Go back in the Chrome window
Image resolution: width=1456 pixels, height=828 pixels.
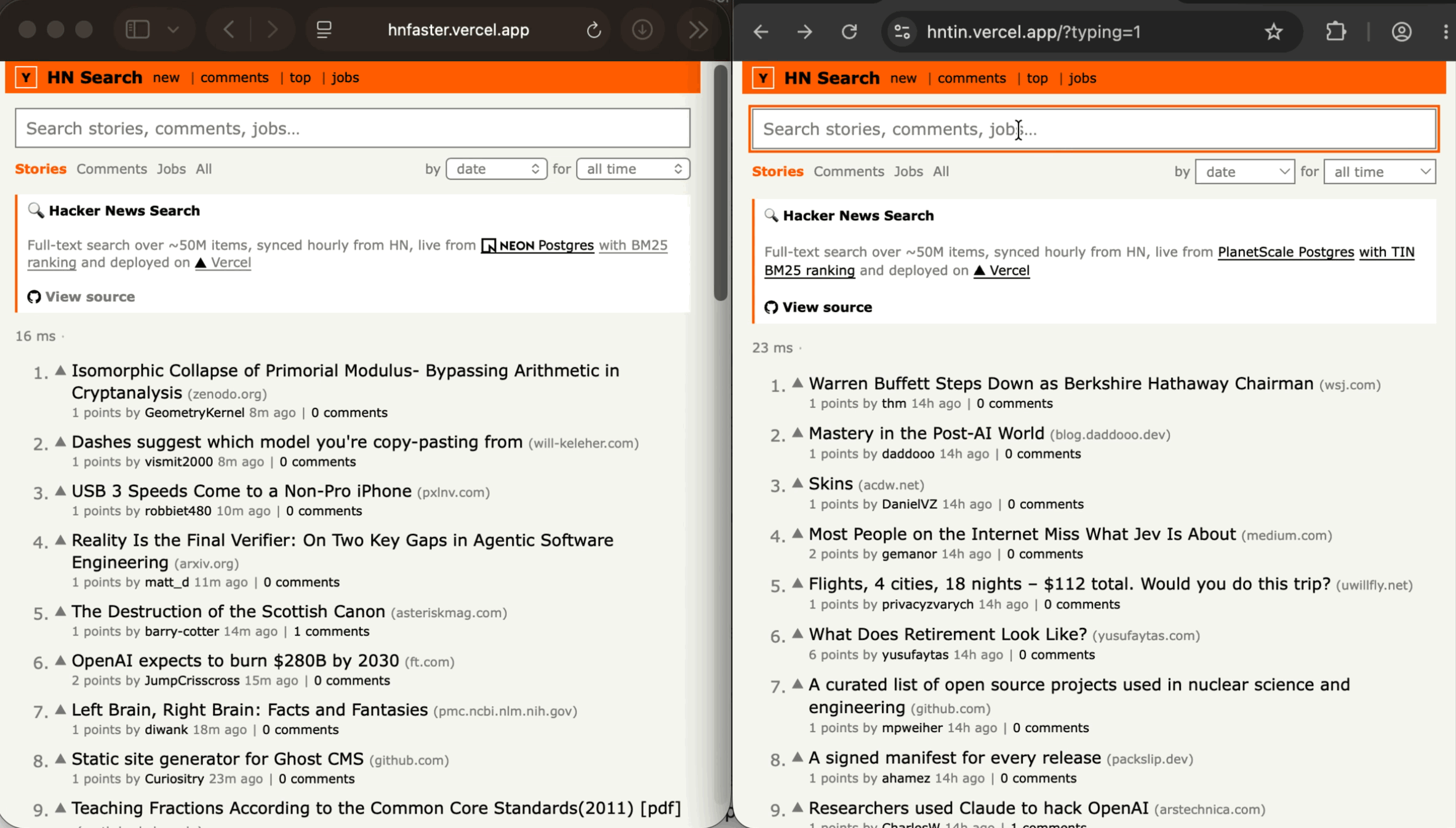coord(761,31)
